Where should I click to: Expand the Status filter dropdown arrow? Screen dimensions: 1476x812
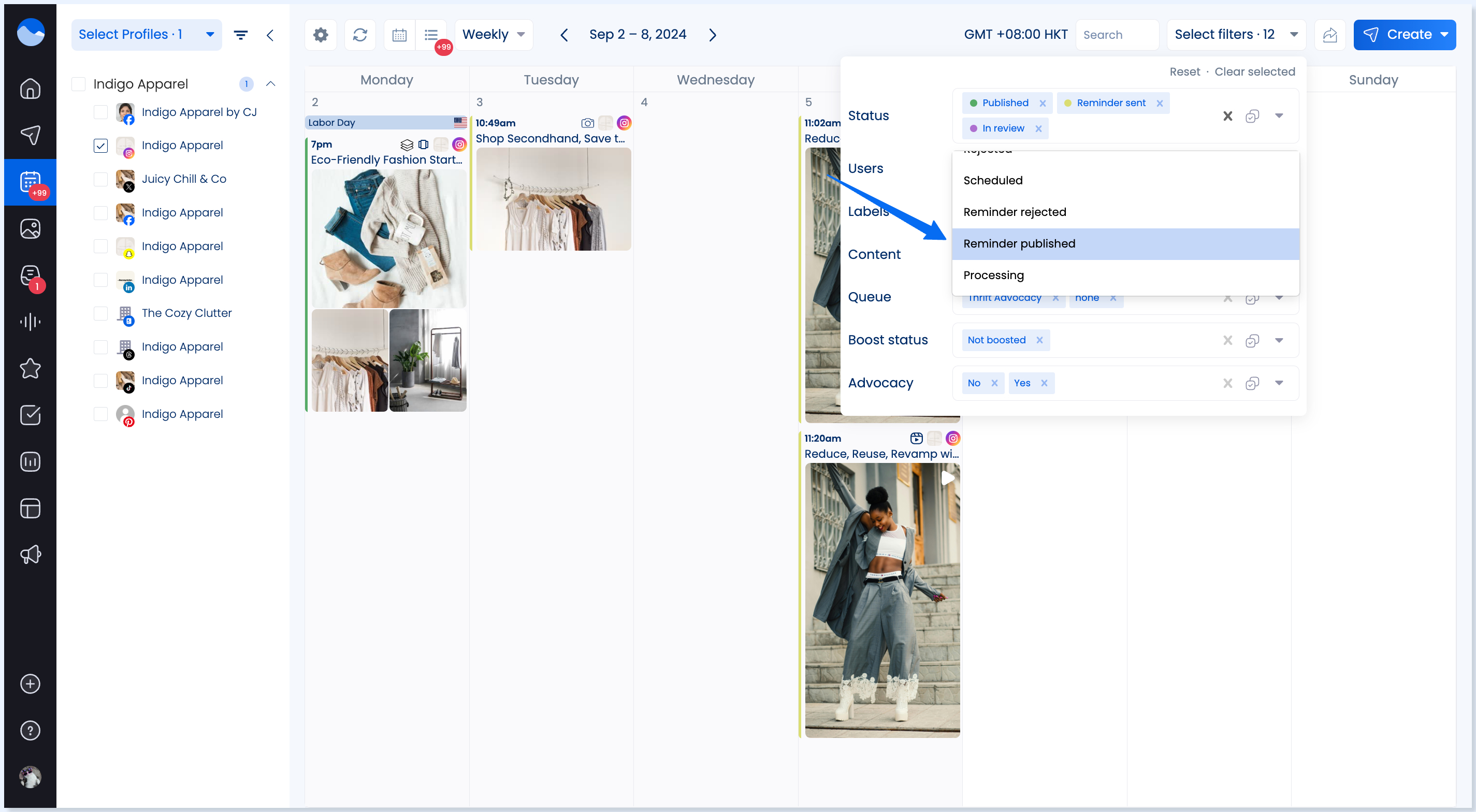click(x=1279, y=117)
